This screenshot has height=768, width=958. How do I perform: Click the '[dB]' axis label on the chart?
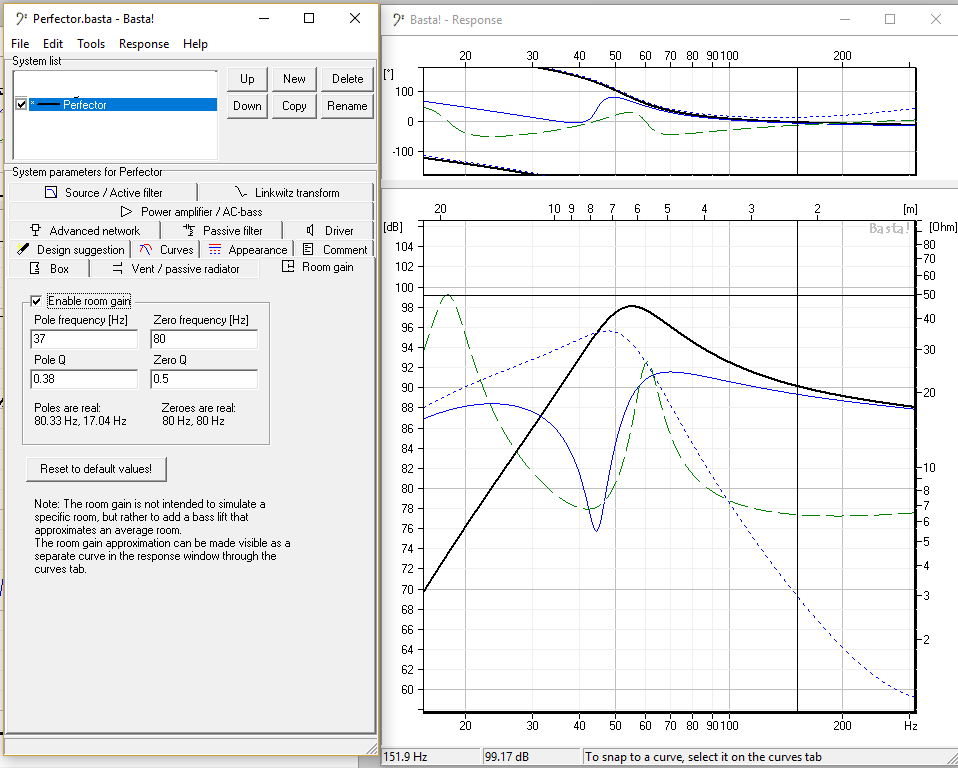(x=393, y=227)
